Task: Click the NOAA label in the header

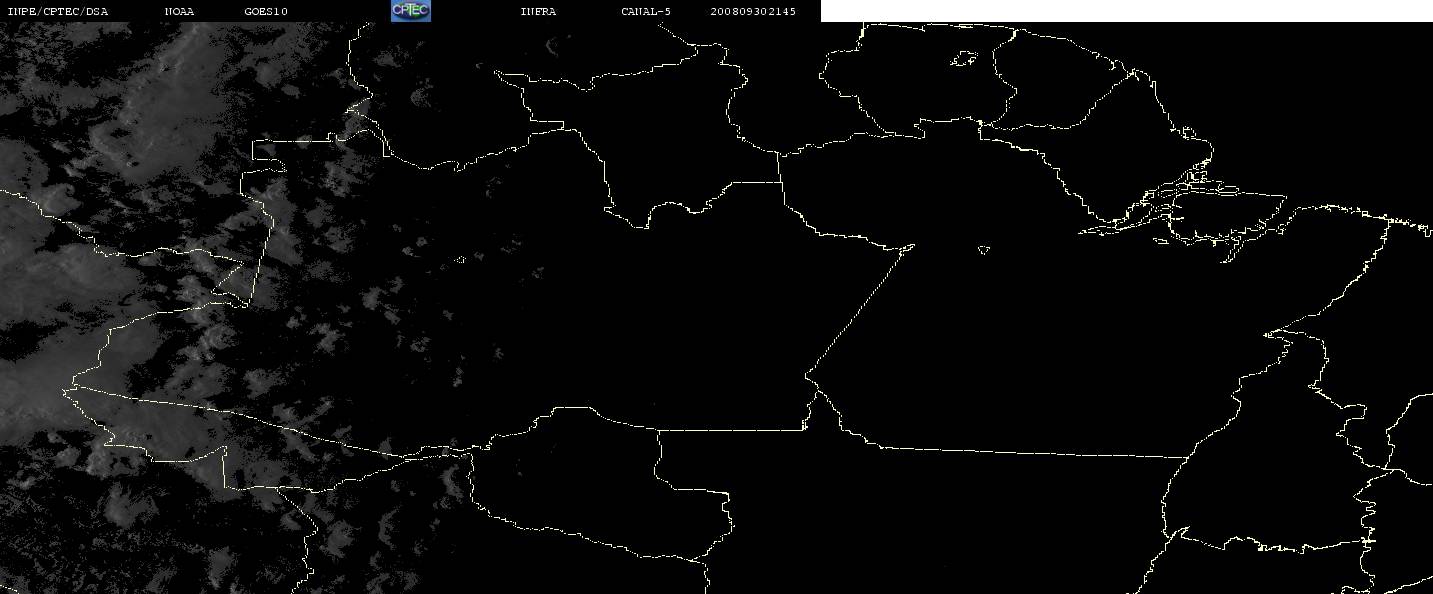Action: click(x=180, y=12)
